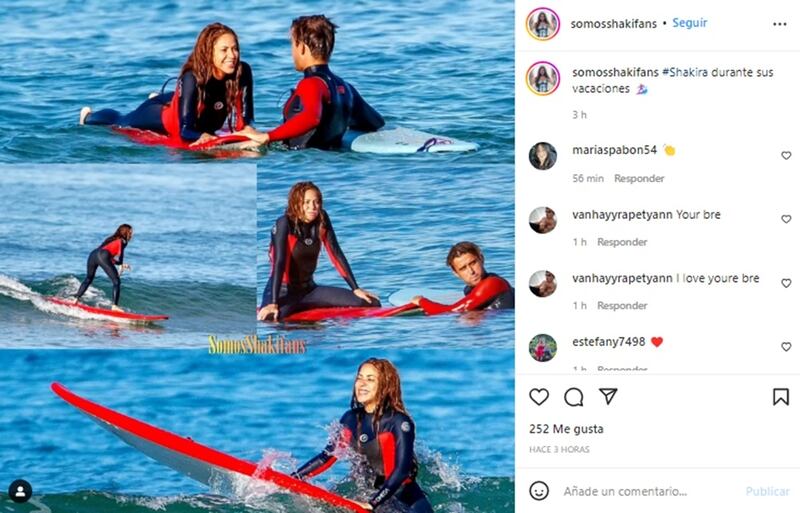Open the three-dot more options menu
This screenshot has width=800, height=513.
[780, 24]
